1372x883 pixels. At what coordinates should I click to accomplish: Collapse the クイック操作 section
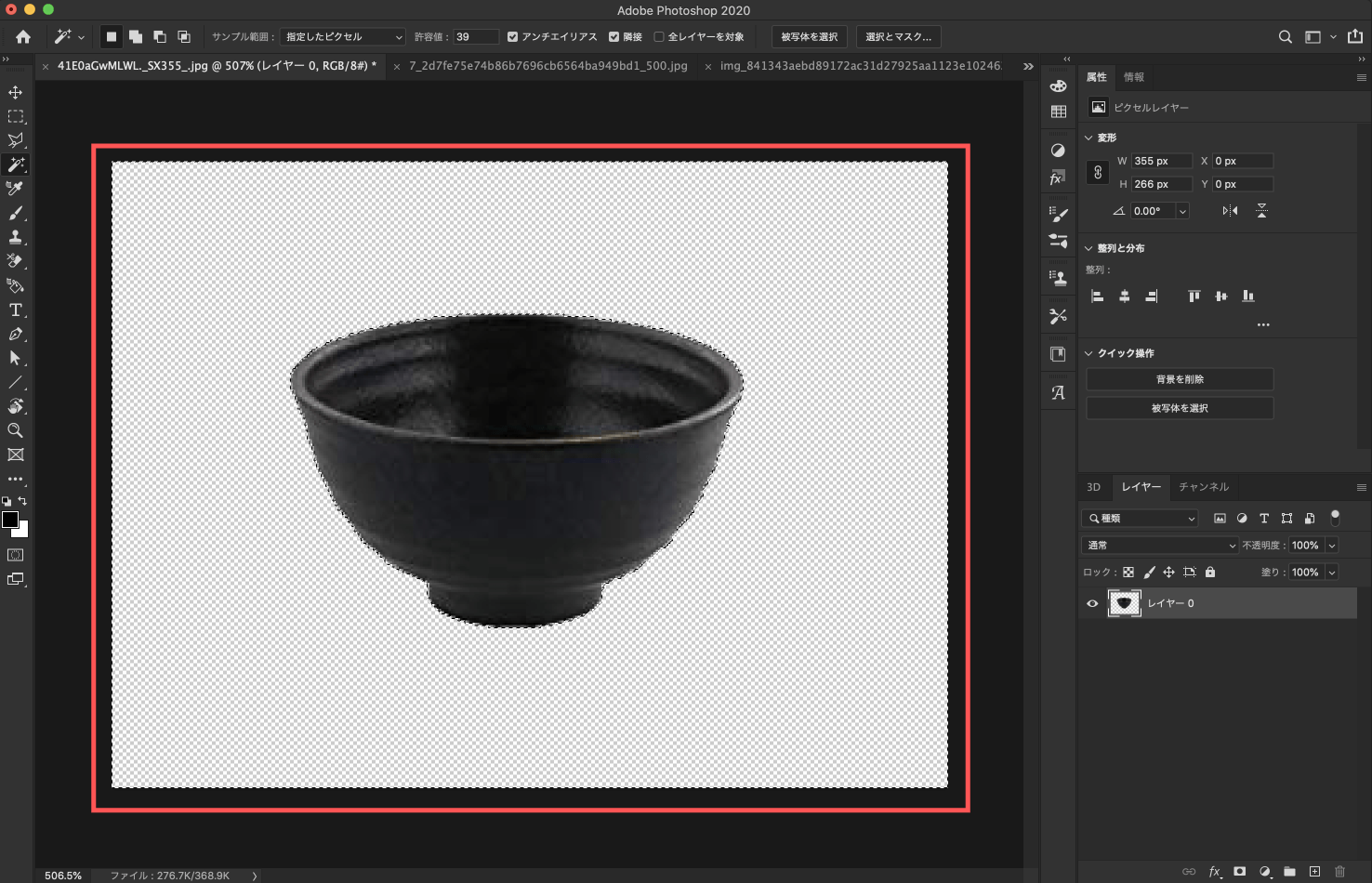[x=1088, y=353]
